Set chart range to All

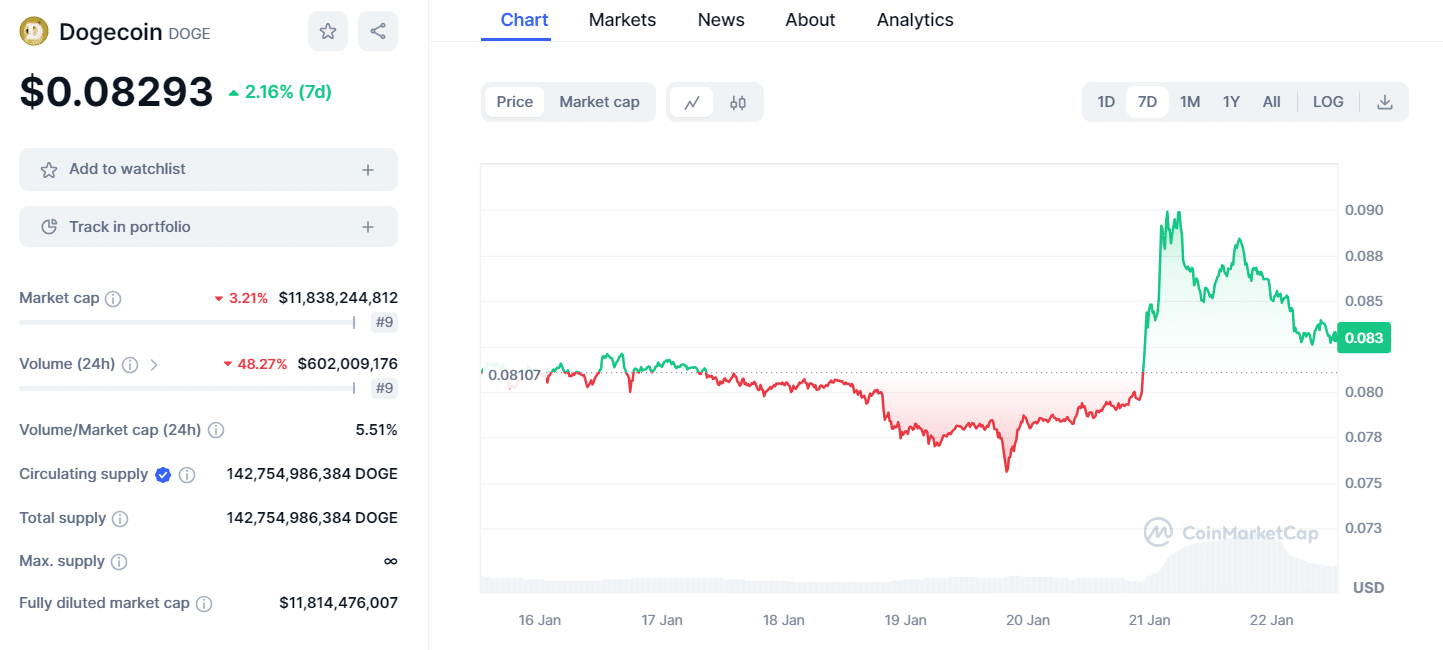click(x=1272, y=102)
